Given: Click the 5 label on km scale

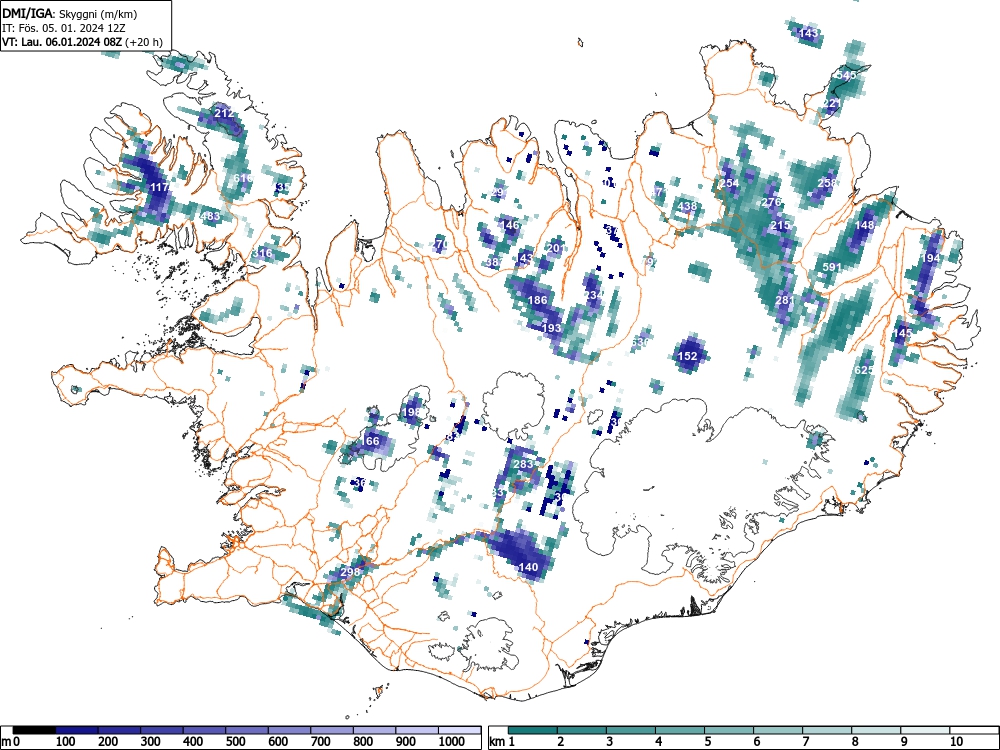Looking at the screenshot, I should pyautogui.click(x=707, y=742).
